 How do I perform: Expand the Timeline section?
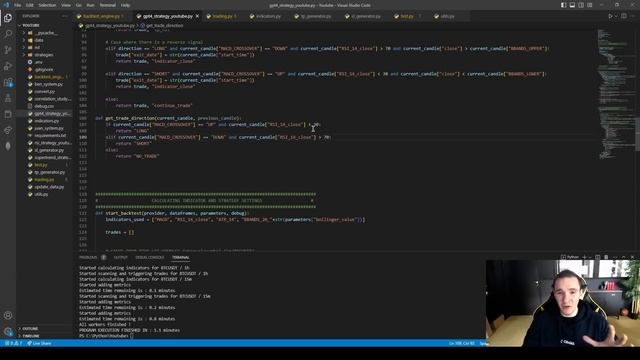pyautogui.click(x=31, y=336)
